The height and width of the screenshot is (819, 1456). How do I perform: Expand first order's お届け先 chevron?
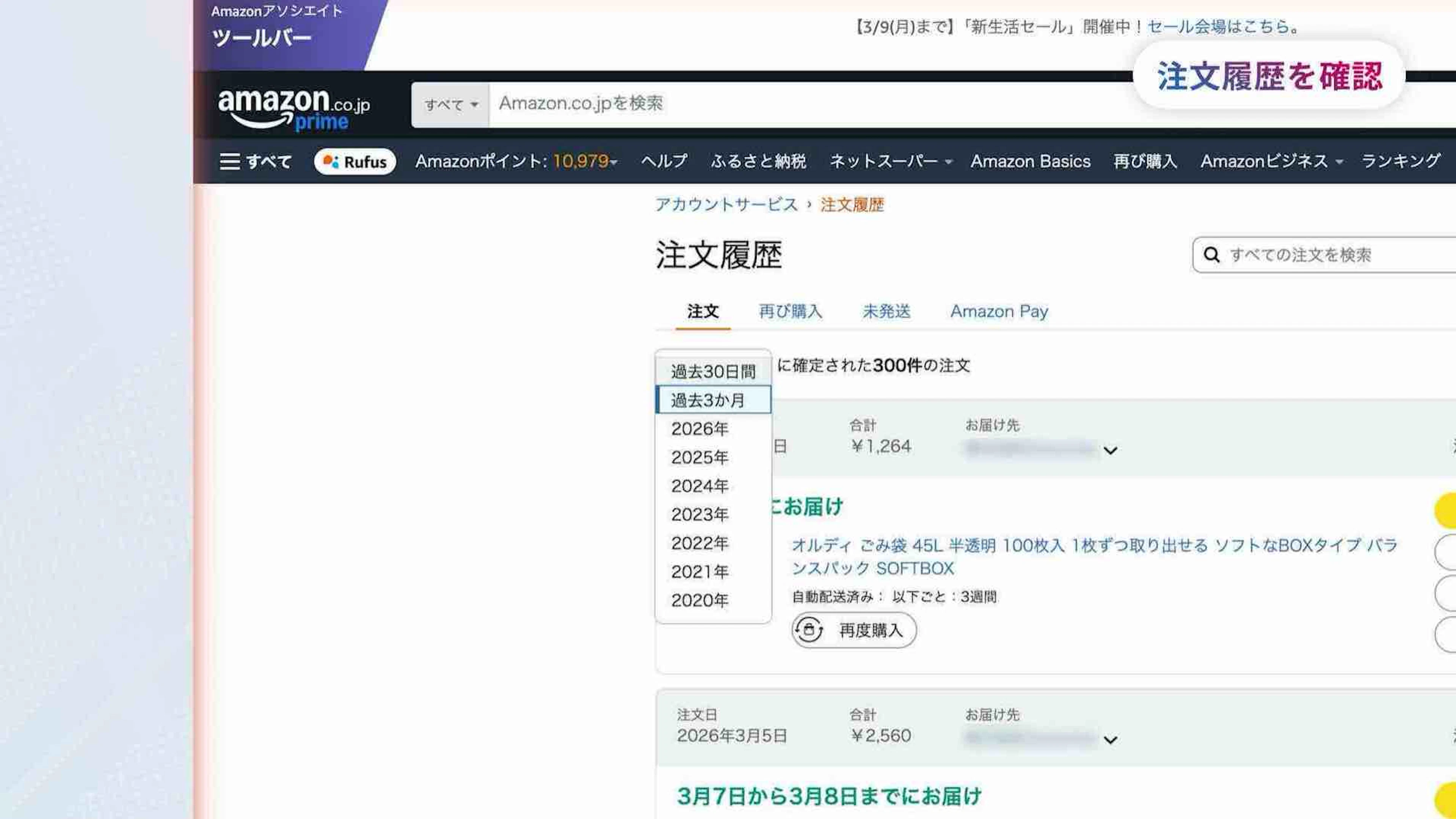1110,451
